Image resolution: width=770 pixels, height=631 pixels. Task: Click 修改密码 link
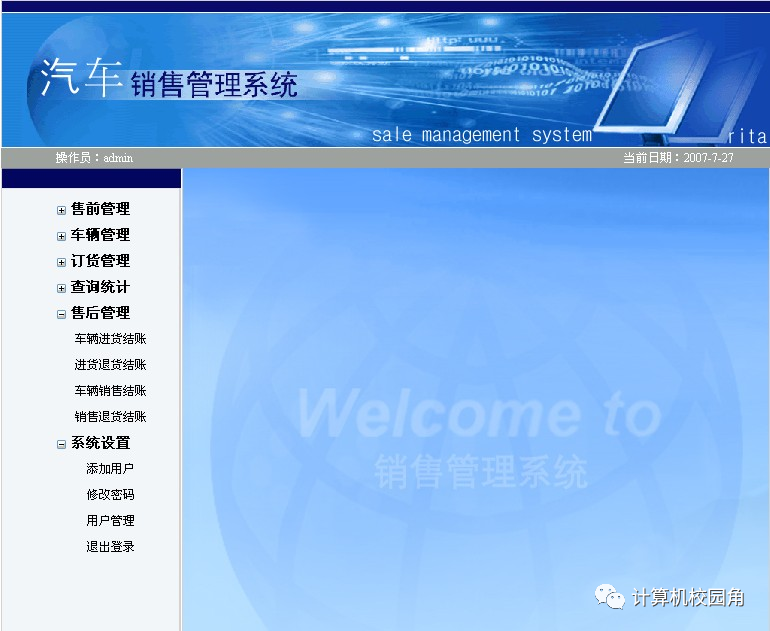[110, 495]
